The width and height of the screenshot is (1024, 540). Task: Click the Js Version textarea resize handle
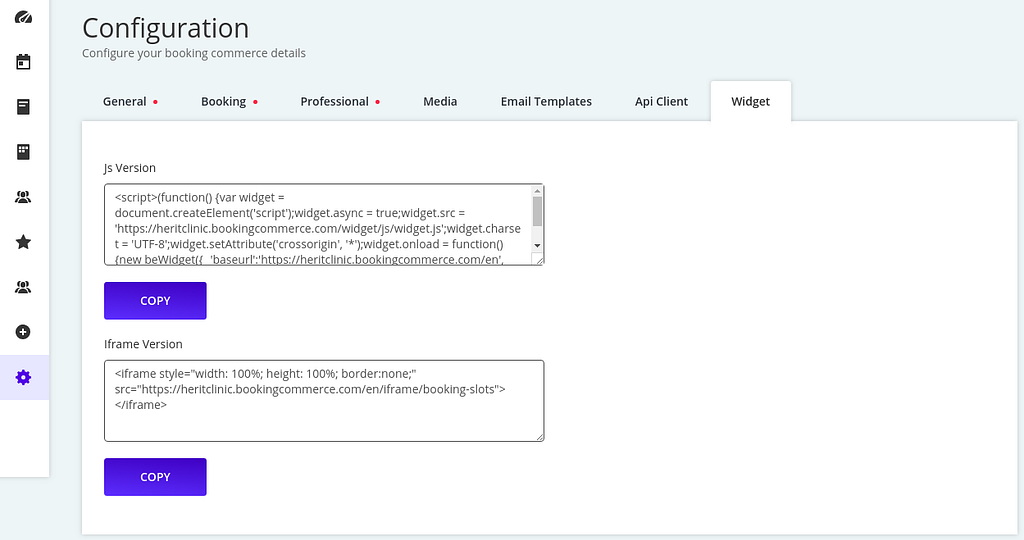click(x=539, y=260)
